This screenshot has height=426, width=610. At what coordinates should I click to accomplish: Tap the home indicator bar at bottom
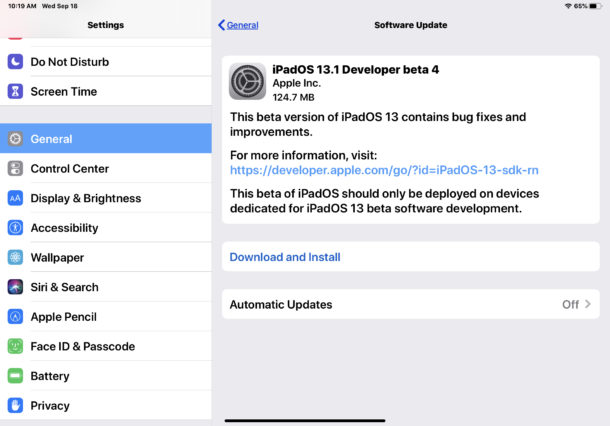pos(305,420)
